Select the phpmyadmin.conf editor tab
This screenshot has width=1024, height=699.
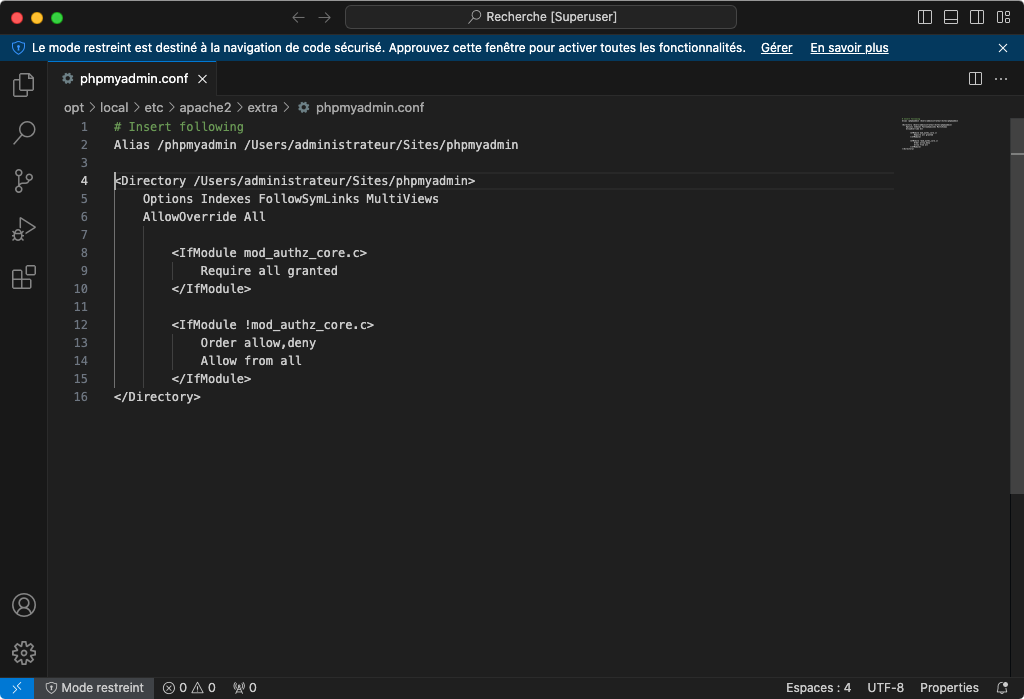[134, 79]
